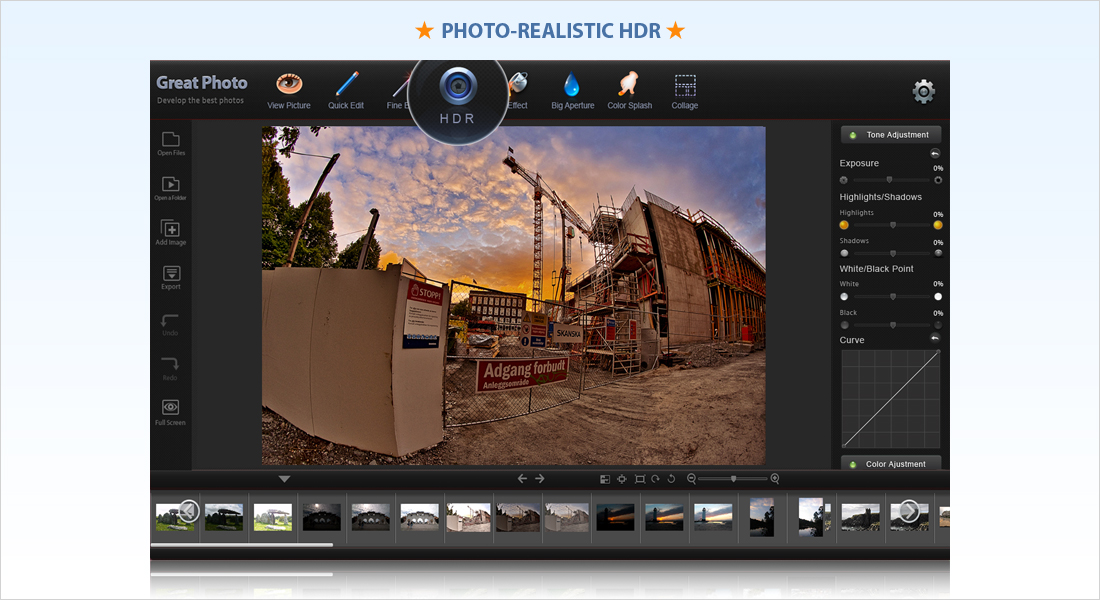Click the thumbnail strip scrollbar

(x=241, y=545)
